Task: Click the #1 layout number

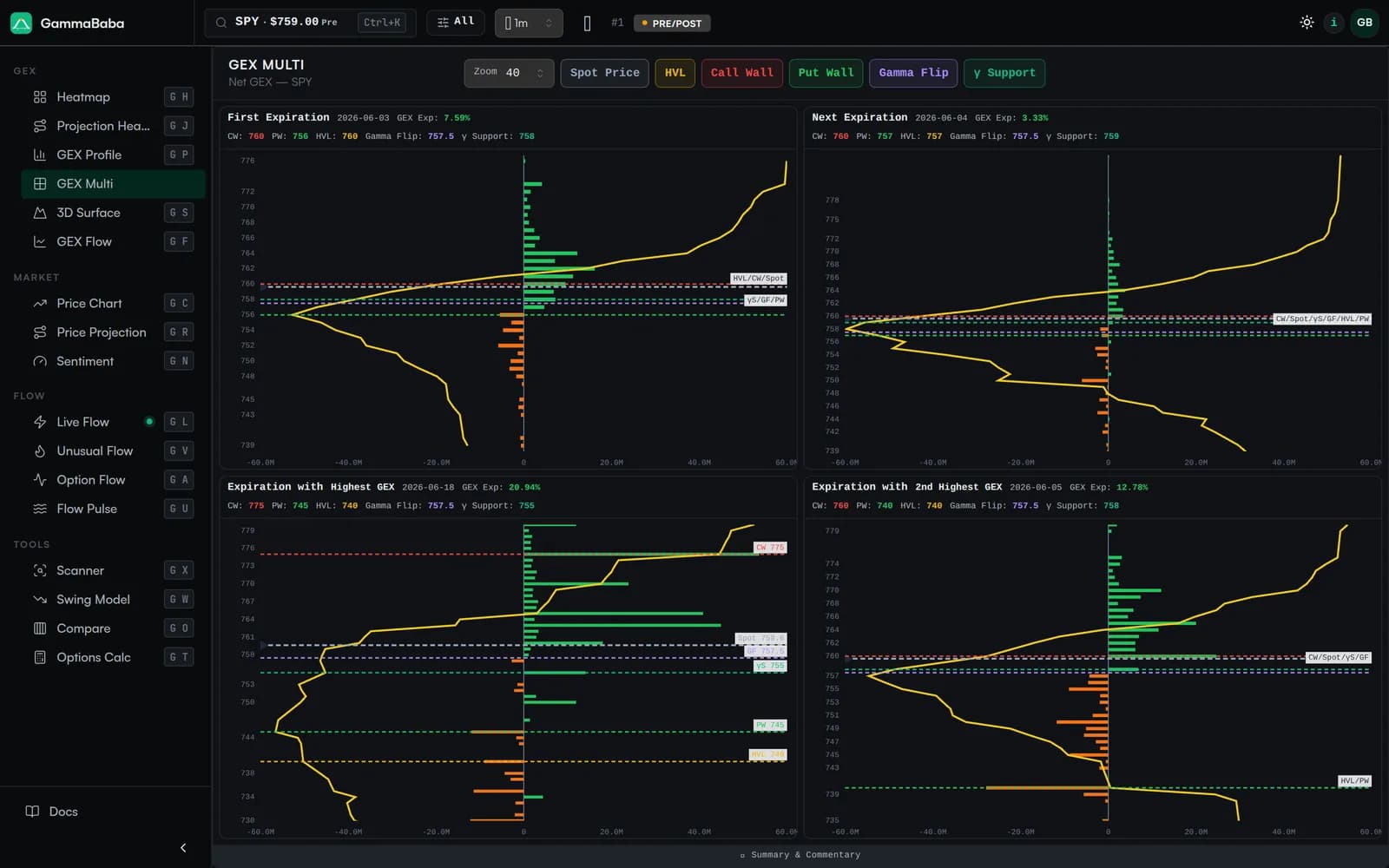Action: [x=617, y=23]
